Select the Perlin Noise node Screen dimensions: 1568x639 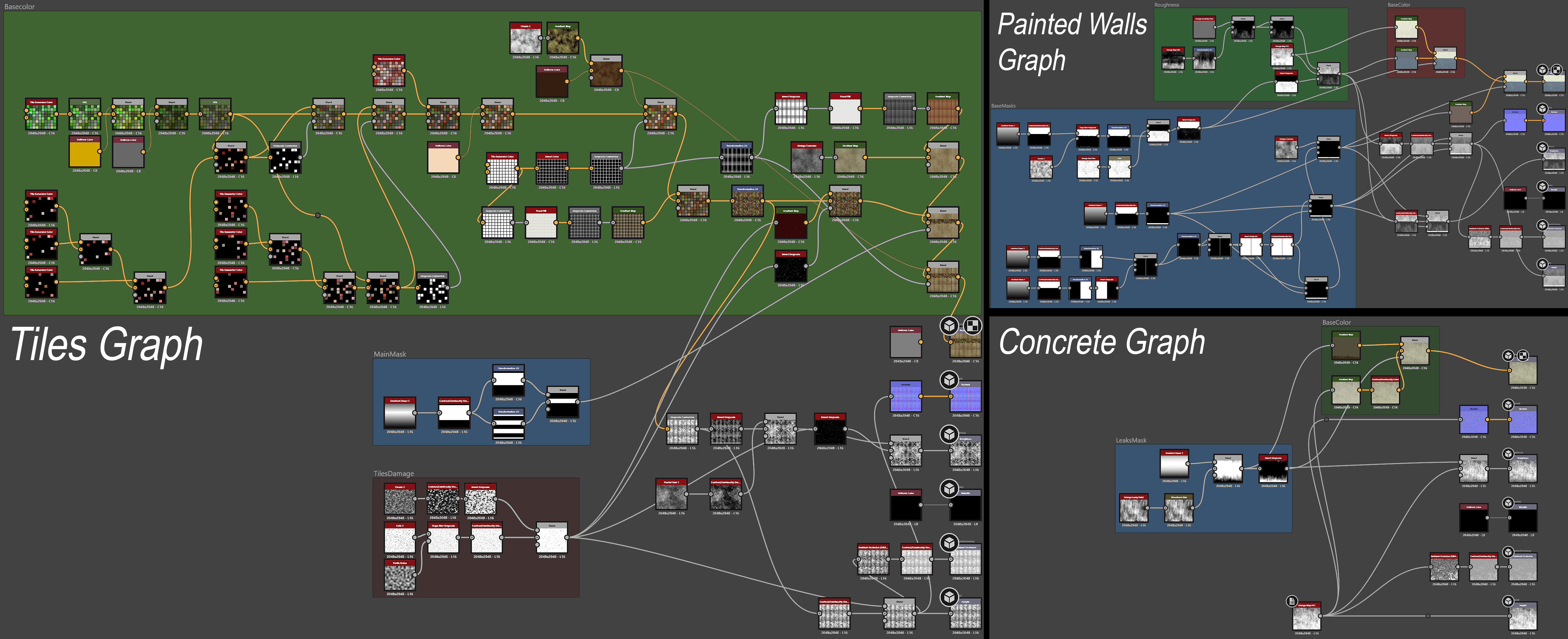tap(400, 575)
